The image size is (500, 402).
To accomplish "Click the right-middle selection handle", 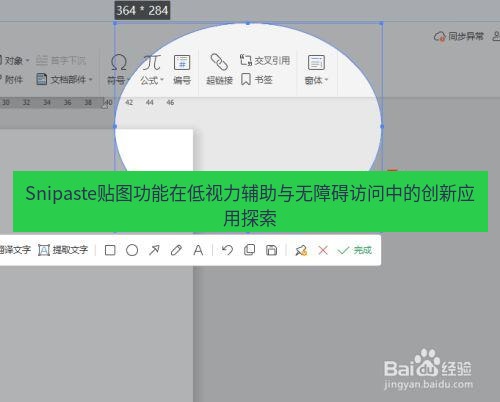I will click(x=382, y=126).
